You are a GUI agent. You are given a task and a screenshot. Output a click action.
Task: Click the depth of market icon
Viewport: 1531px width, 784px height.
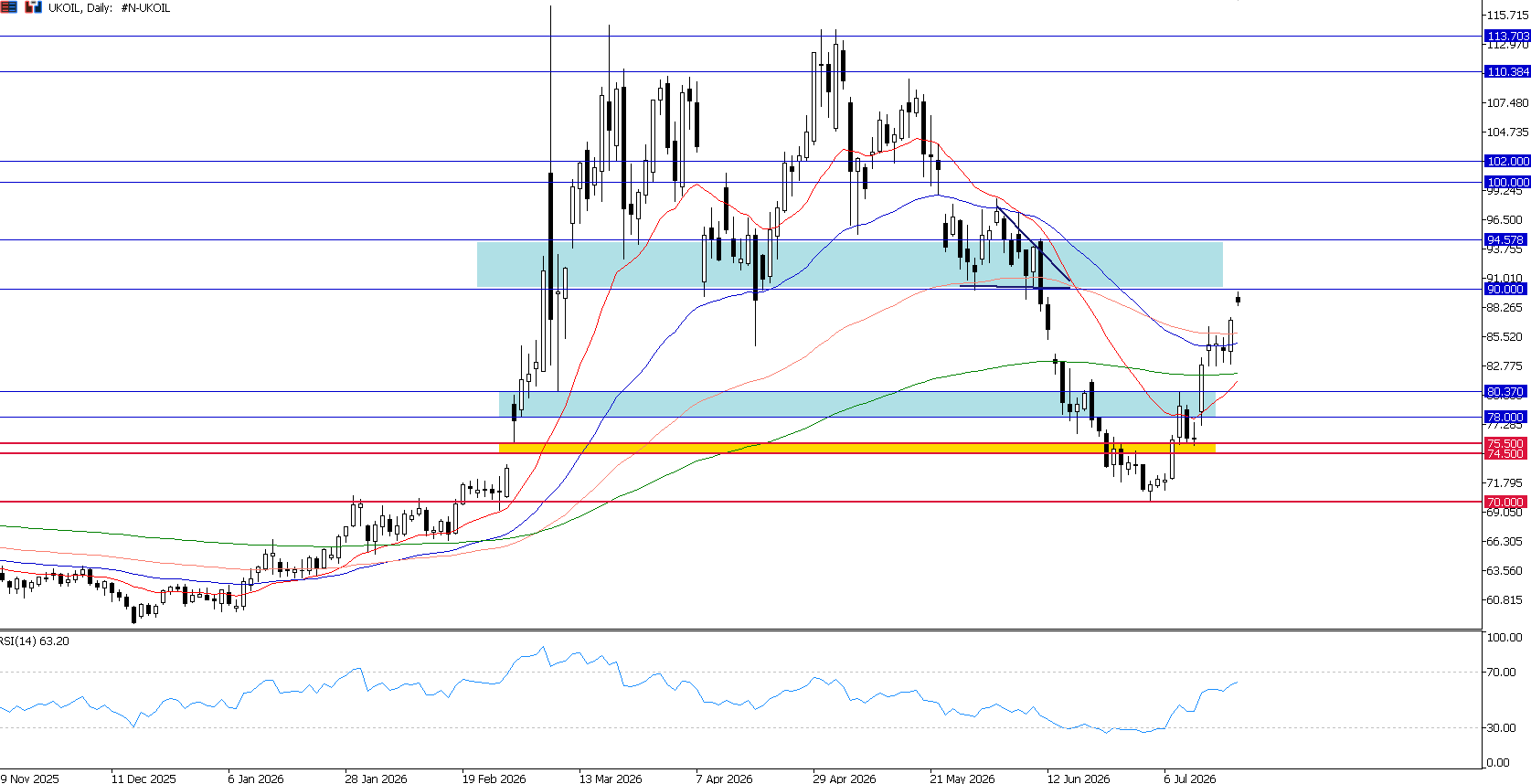(x=33, y=7)
